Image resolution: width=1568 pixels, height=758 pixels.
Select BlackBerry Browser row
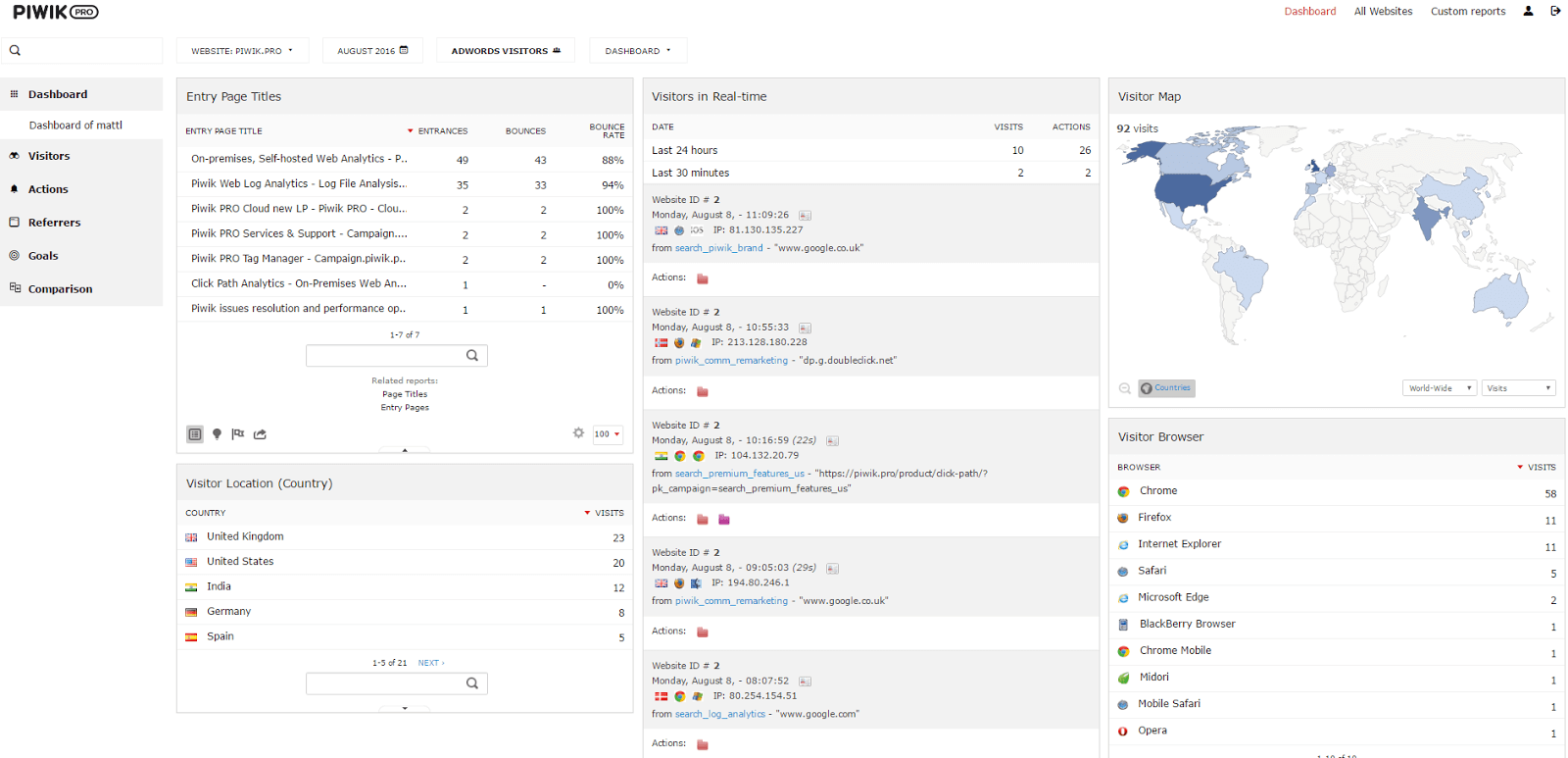(1337, 625)
